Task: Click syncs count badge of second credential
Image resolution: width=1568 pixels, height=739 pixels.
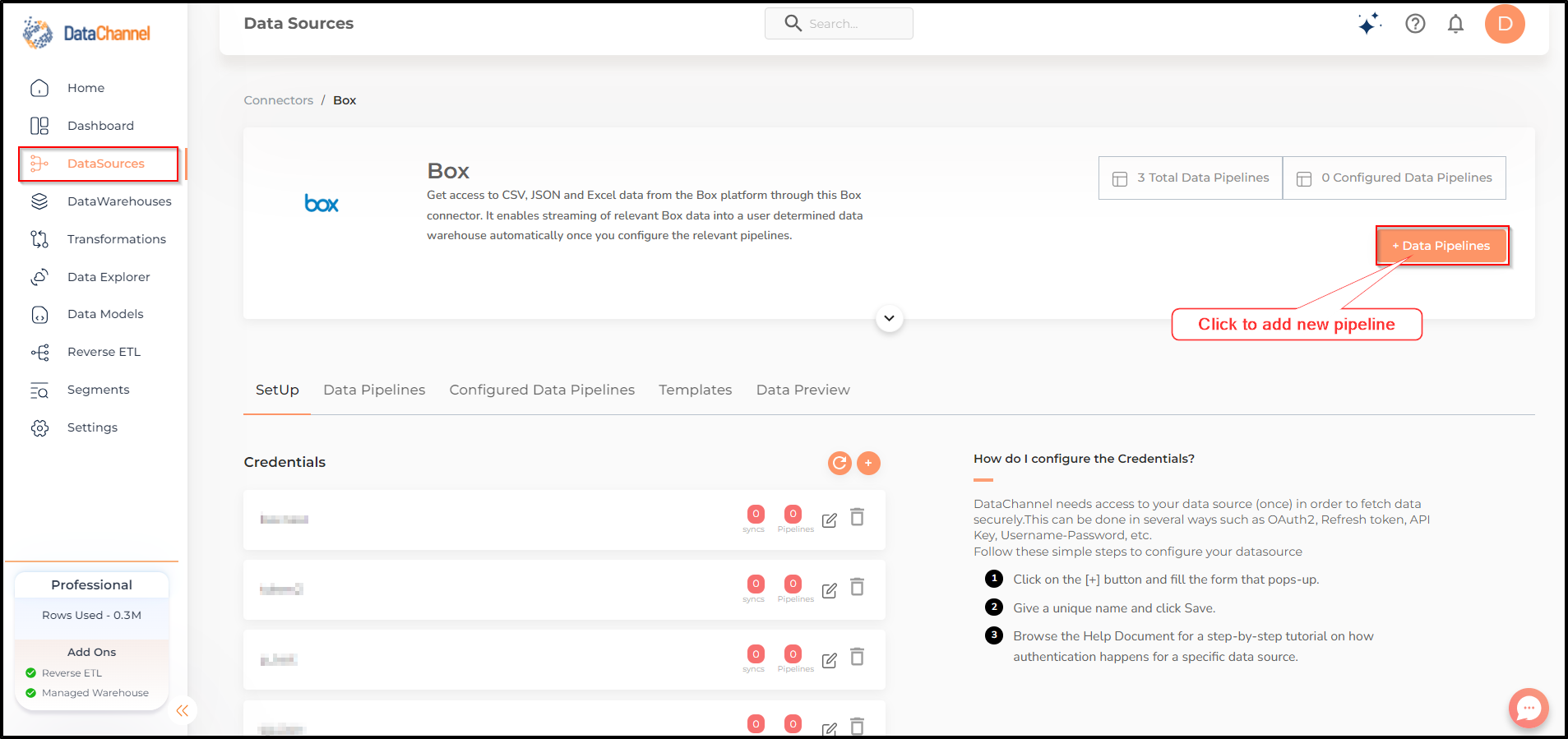Action: click(x=756, y=584)
